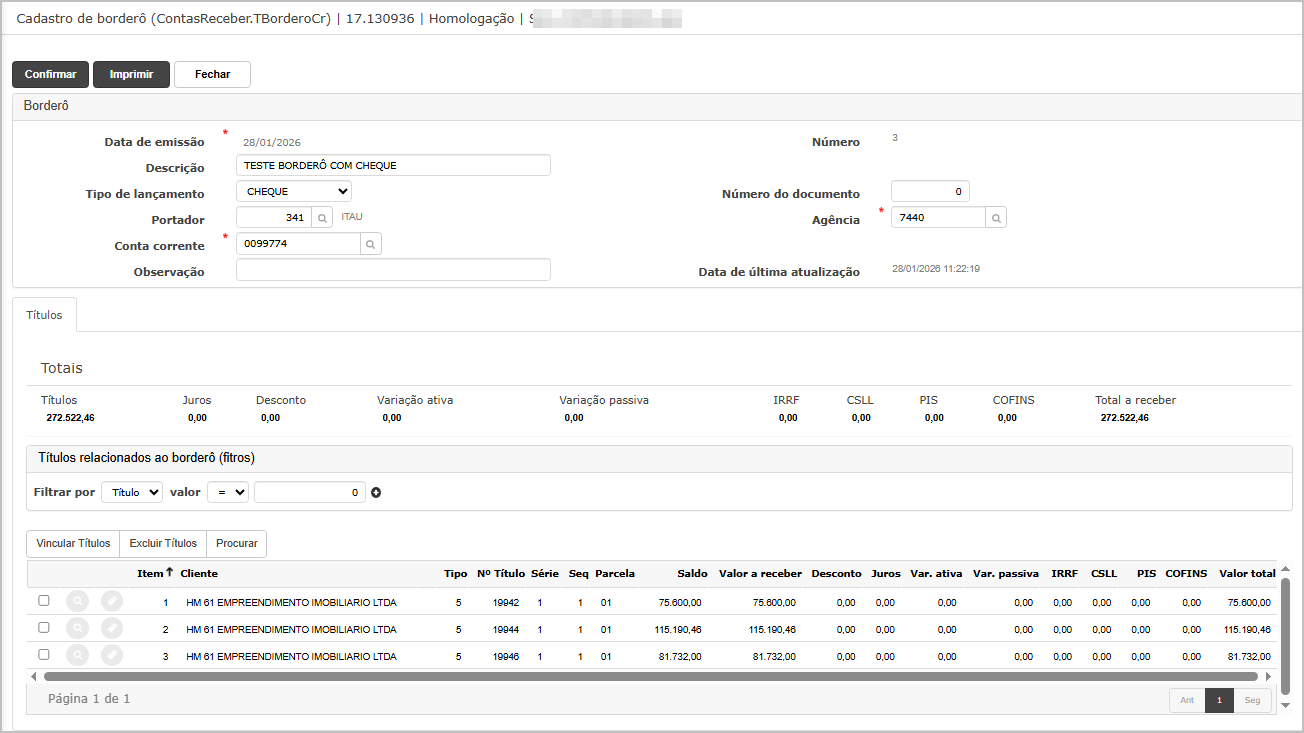Open the filter operator '=' dropdown
Image resolution: width=1304 pixels, height=733 pixels.
(x=227, y=492)
